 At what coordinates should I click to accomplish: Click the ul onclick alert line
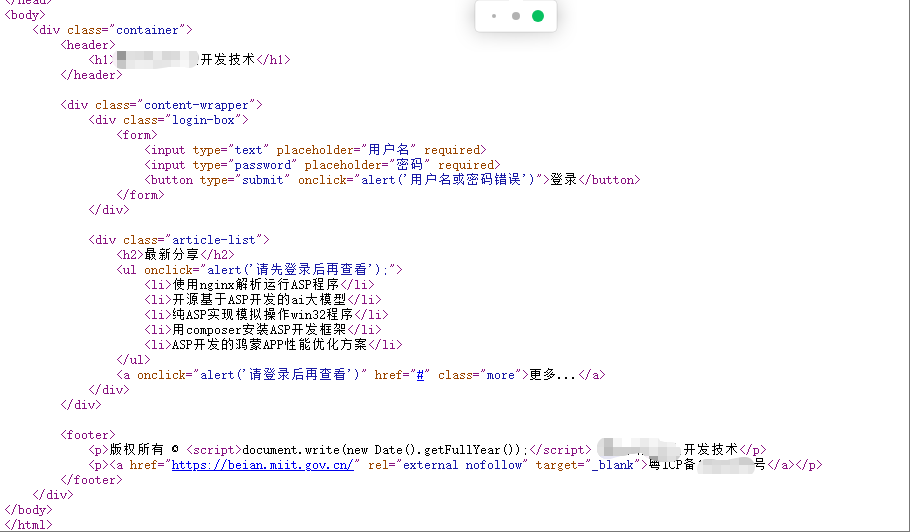coord(259,270)
